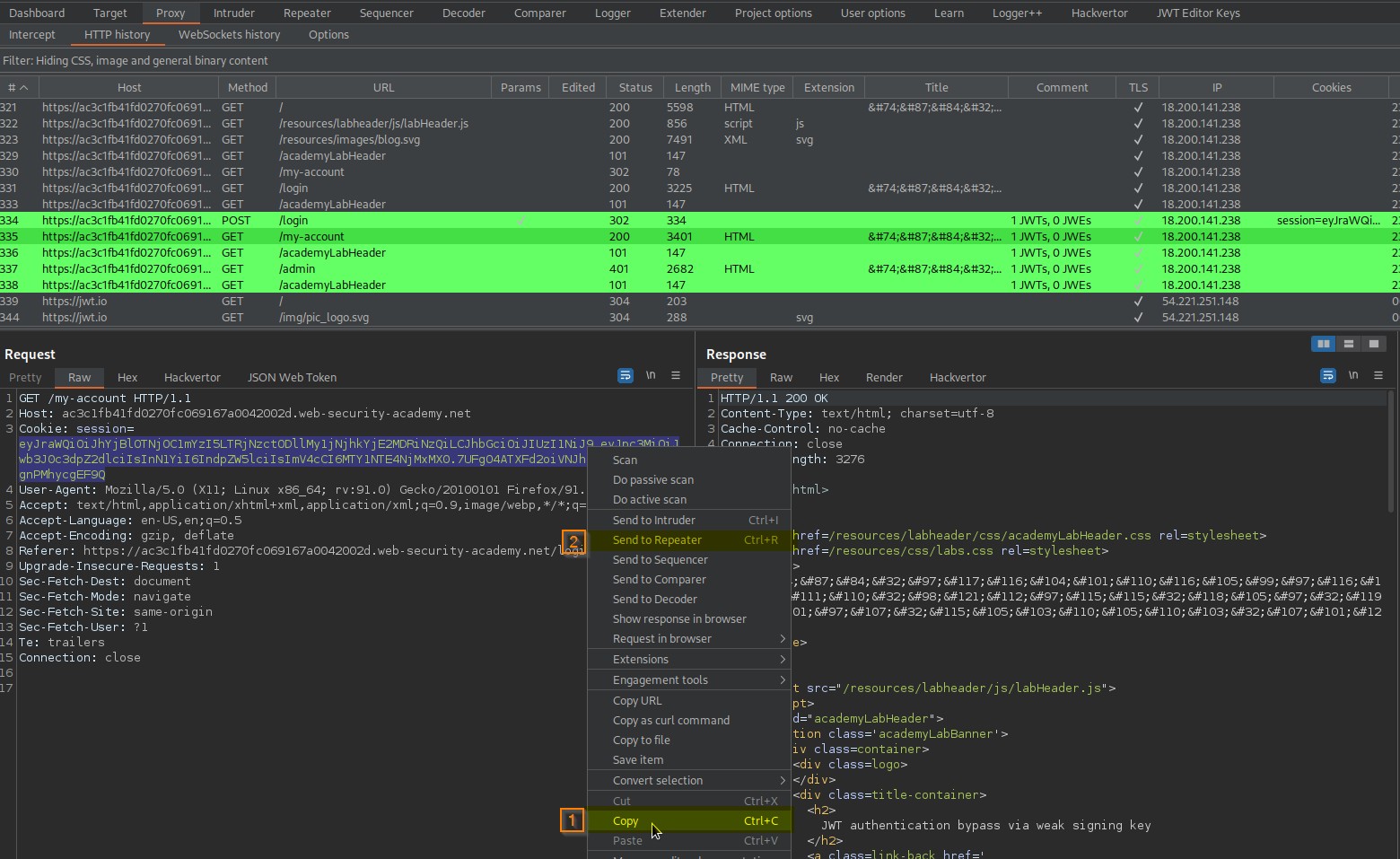The height and width of the screenshot is (859, 1400).
Task: Open the Intruder main tab
Action: pyautogui.click(x=234, y=13)
